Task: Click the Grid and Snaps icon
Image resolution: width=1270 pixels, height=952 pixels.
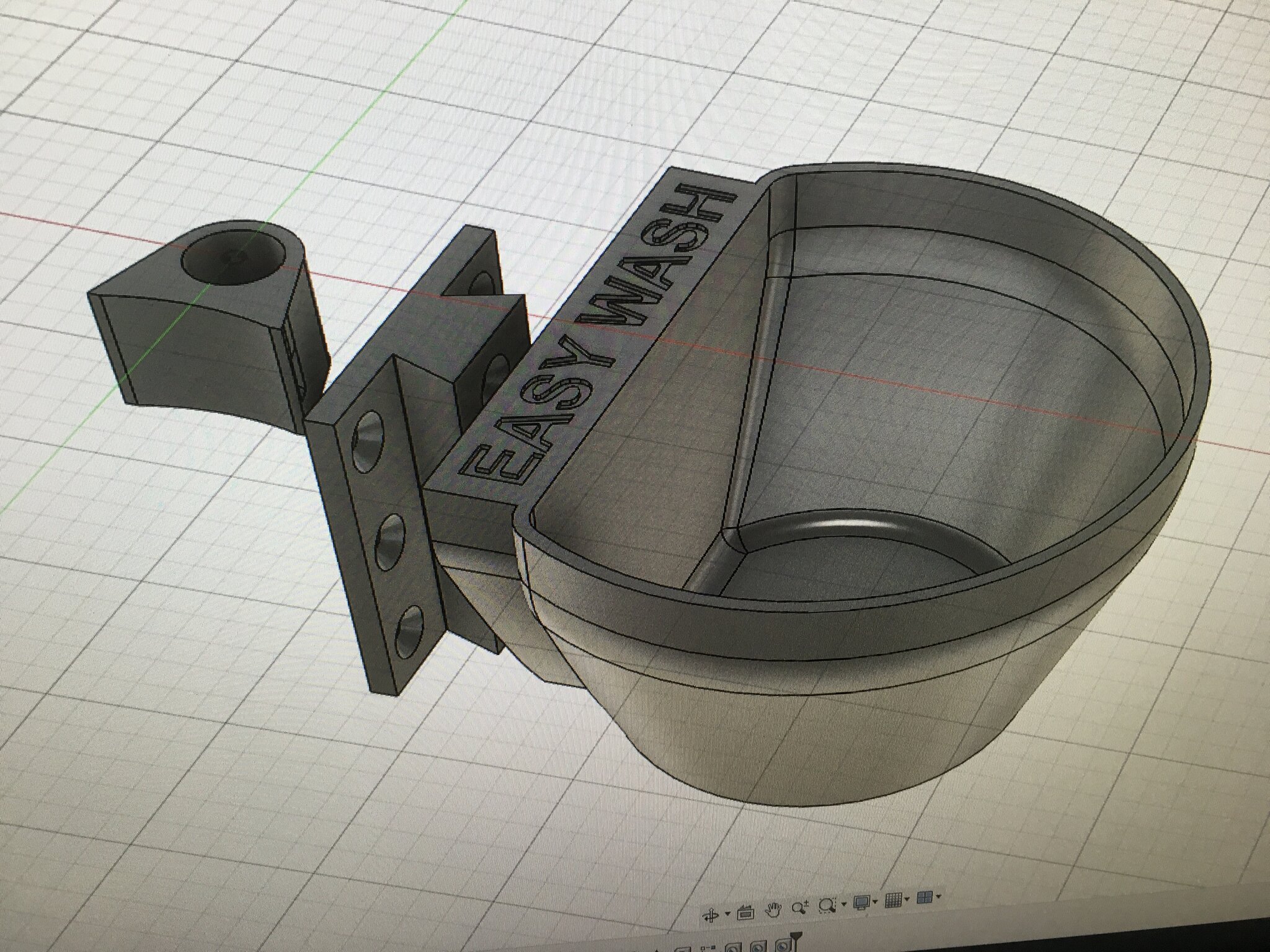Action: (894, 900)
